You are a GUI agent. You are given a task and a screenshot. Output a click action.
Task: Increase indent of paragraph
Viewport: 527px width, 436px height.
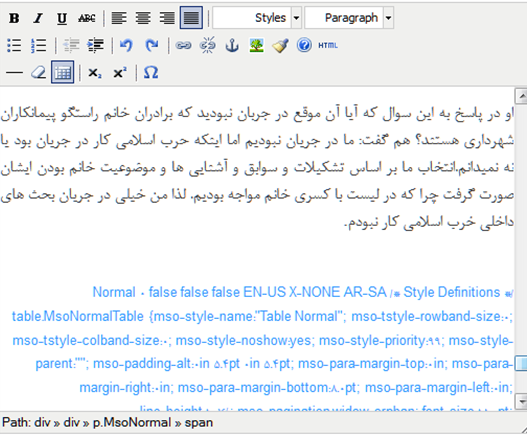[x=95, y=45]
